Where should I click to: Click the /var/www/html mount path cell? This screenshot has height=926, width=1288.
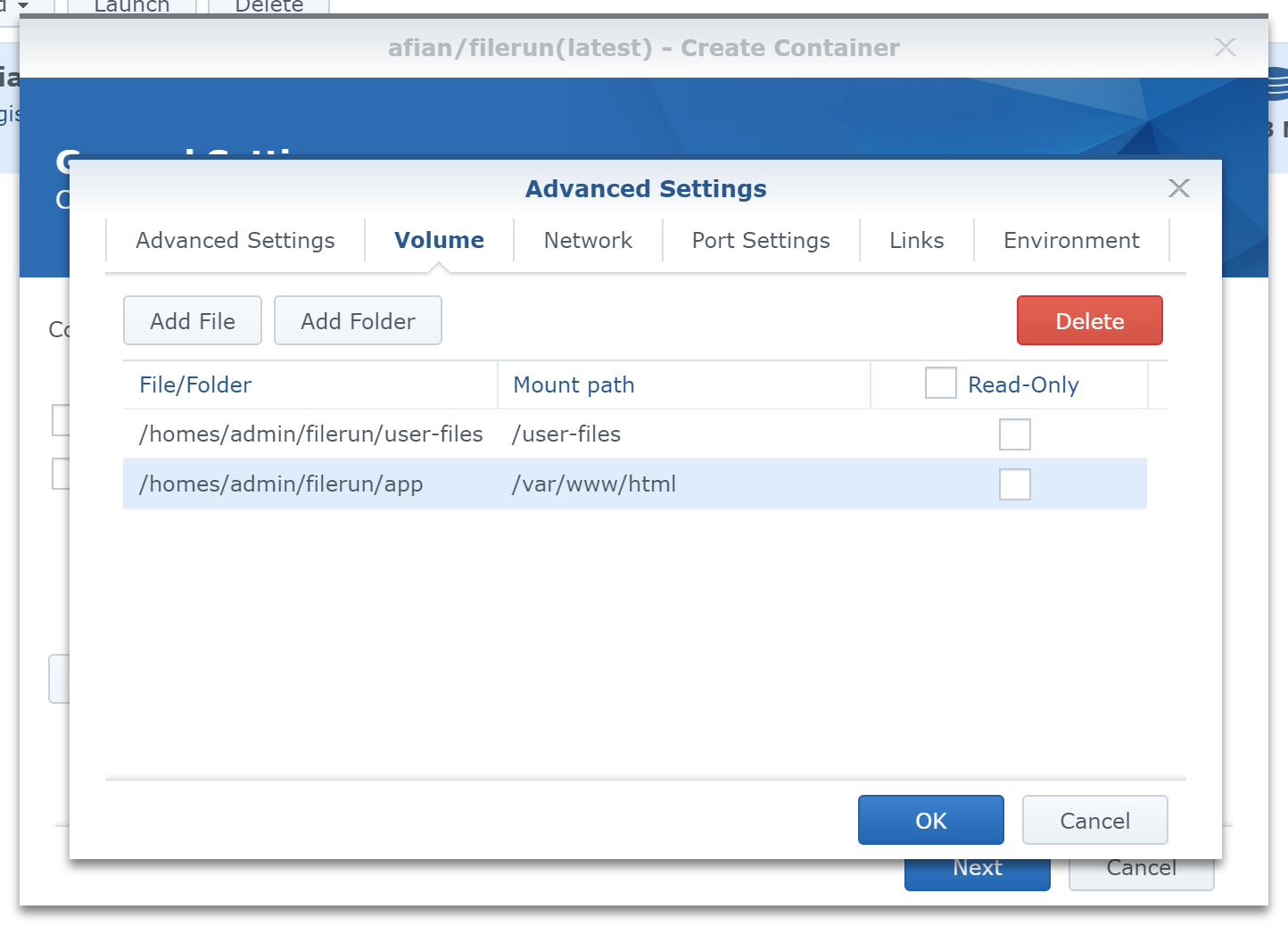[594, 484]
